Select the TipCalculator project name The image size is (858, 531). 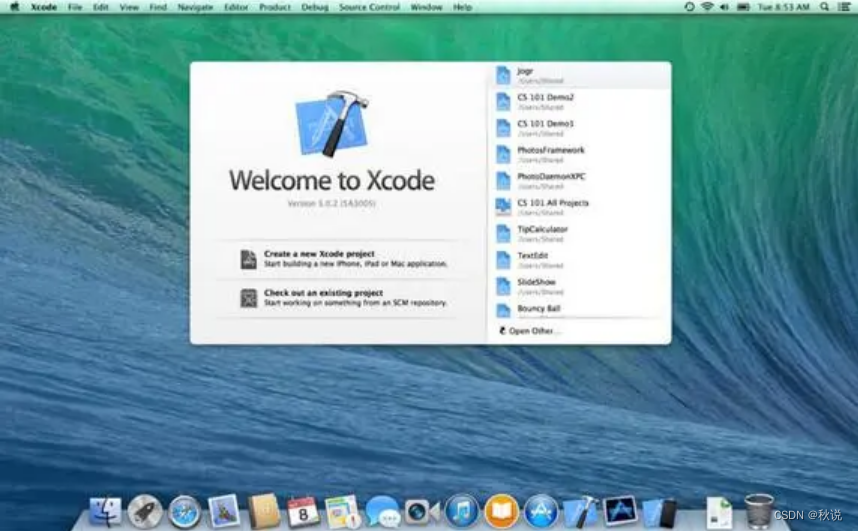(542, 229)
